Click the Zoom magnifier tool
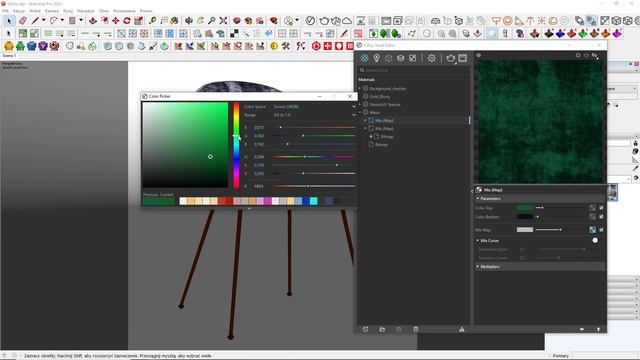 (211, 20)
